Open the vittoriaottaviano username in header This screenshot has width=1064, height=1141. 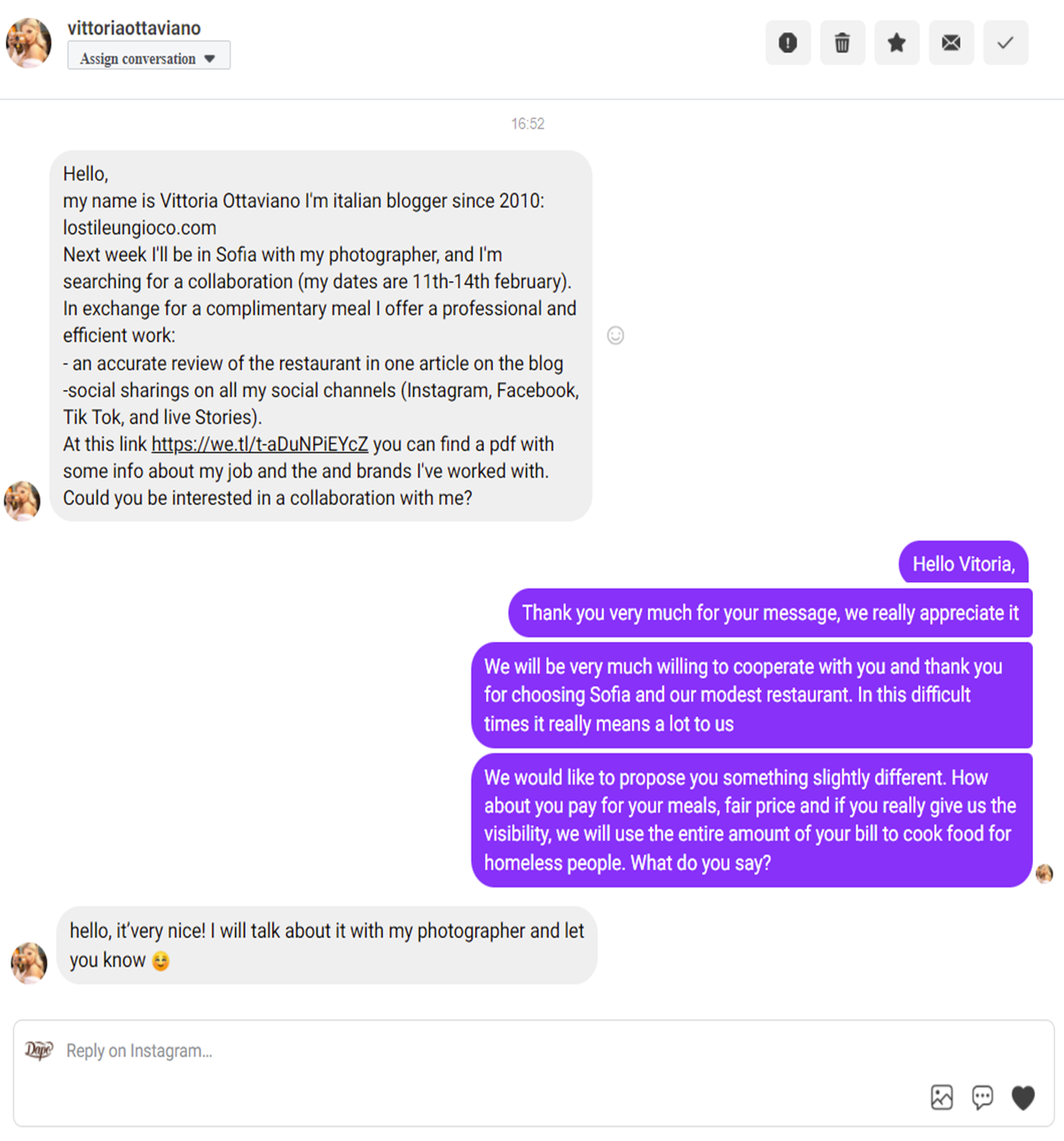coord(134,27)
